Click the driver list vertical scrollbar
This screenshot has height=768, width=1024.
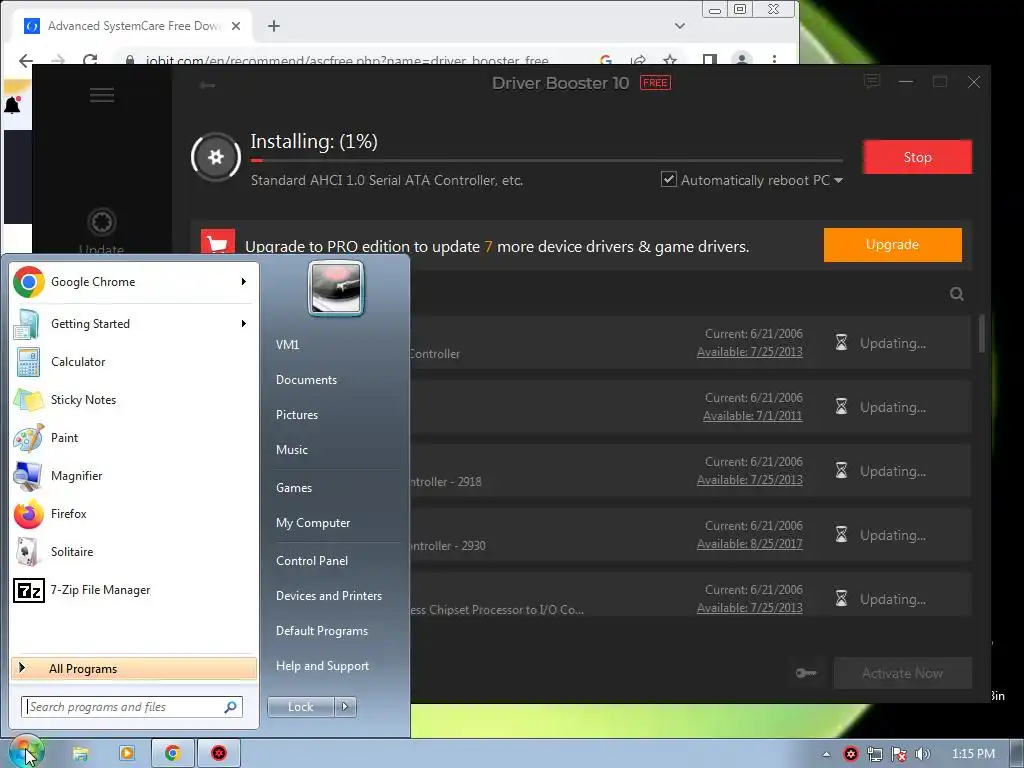[x=982, y=334]
